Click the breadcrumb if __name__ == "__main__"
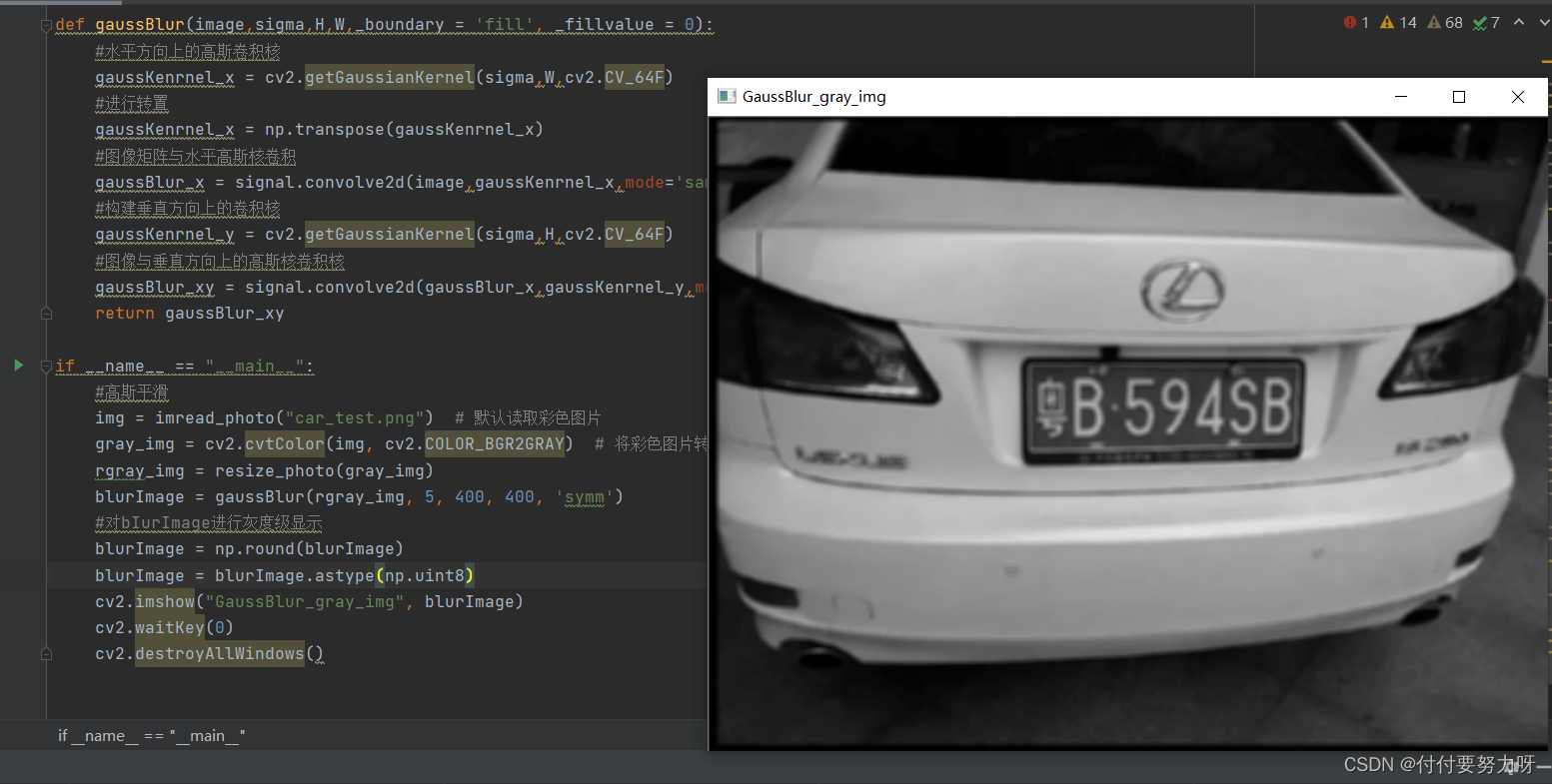Viewport: 1552px width, 784px height. (152, 736)
